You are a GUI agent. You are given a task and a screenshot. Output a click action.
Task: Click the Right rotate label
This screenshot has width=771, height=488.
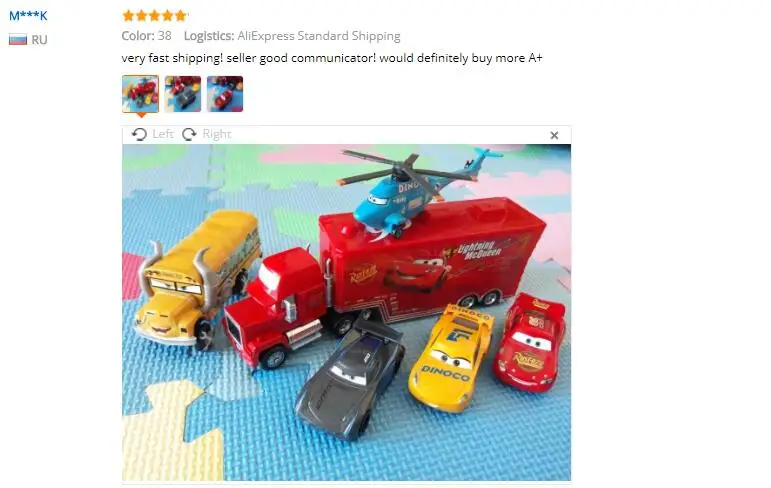point(217,134)
